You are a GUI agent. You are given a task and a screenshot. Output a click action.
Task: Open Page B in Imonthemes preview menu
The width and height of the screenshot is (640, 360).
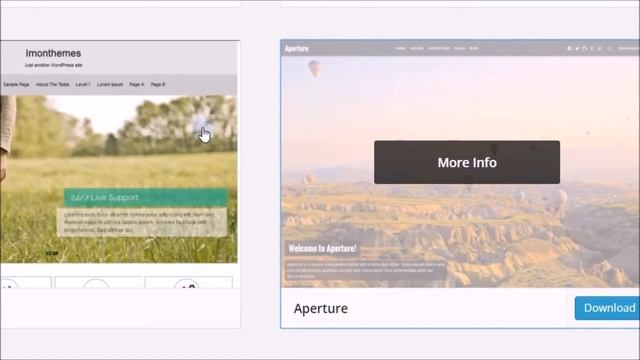[158, 84]
